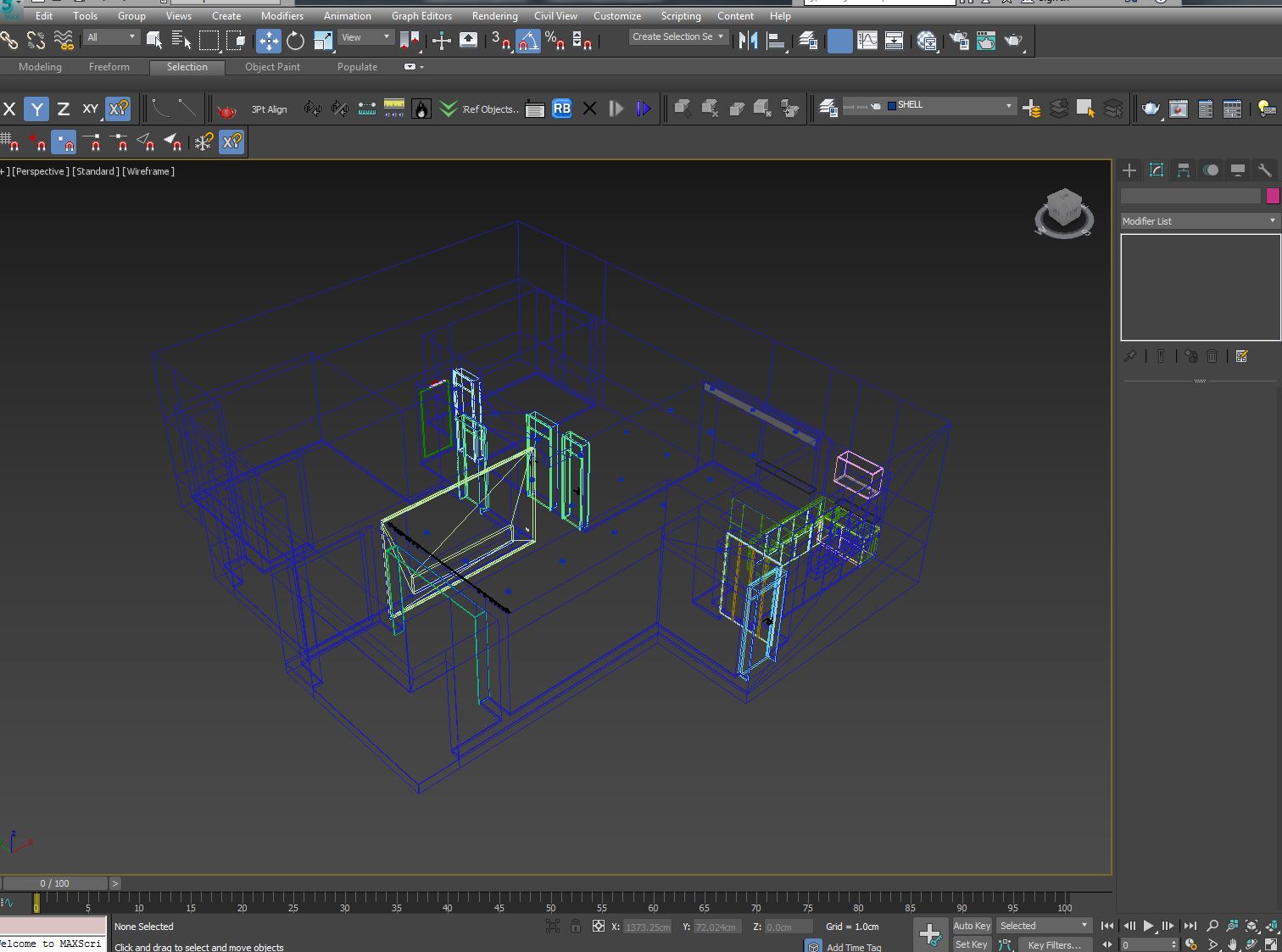Open the View reference coordinate dropdown

tap(365, 37)
